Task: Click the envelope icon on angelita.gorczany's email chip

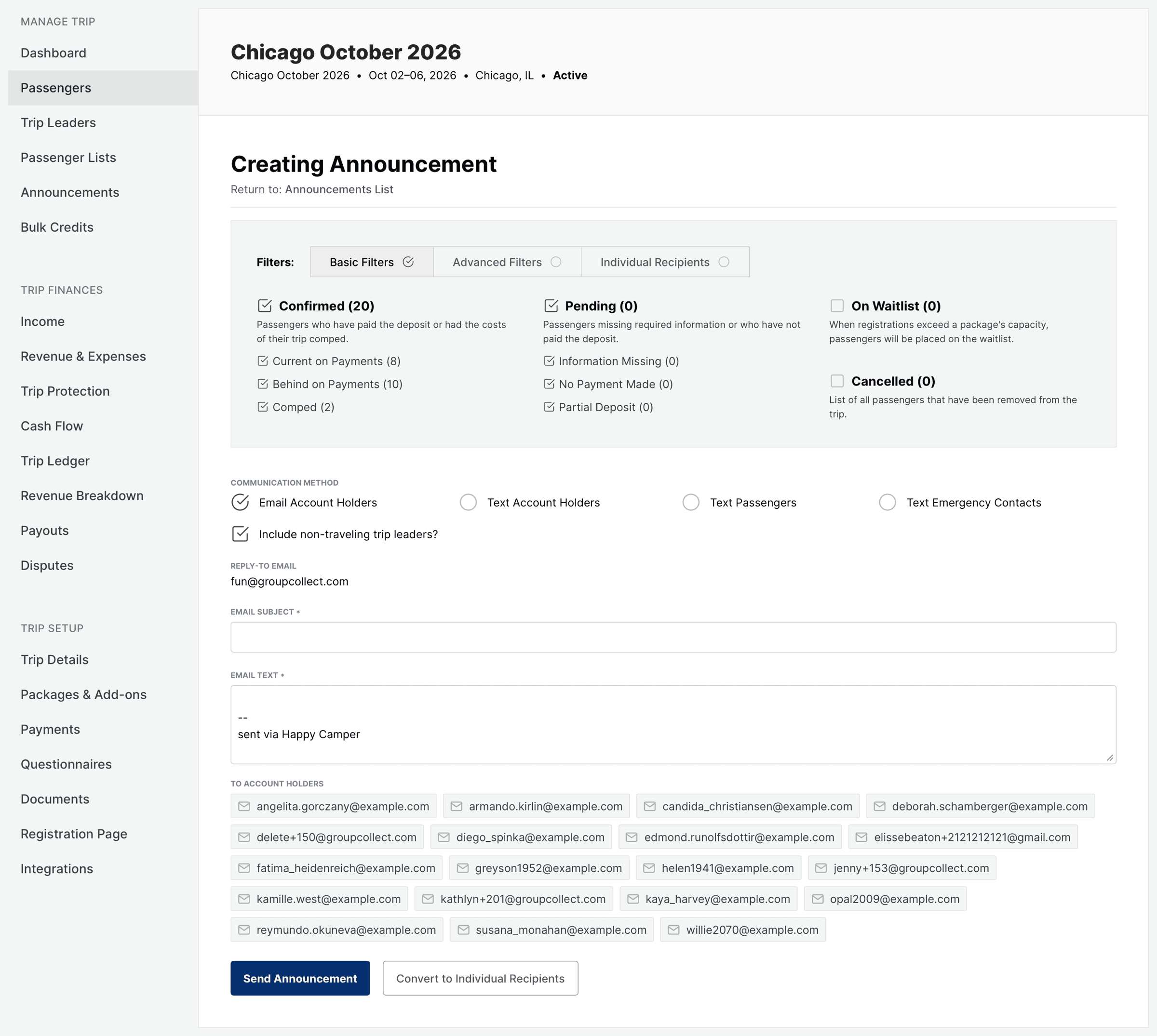Action: point(244,806)
